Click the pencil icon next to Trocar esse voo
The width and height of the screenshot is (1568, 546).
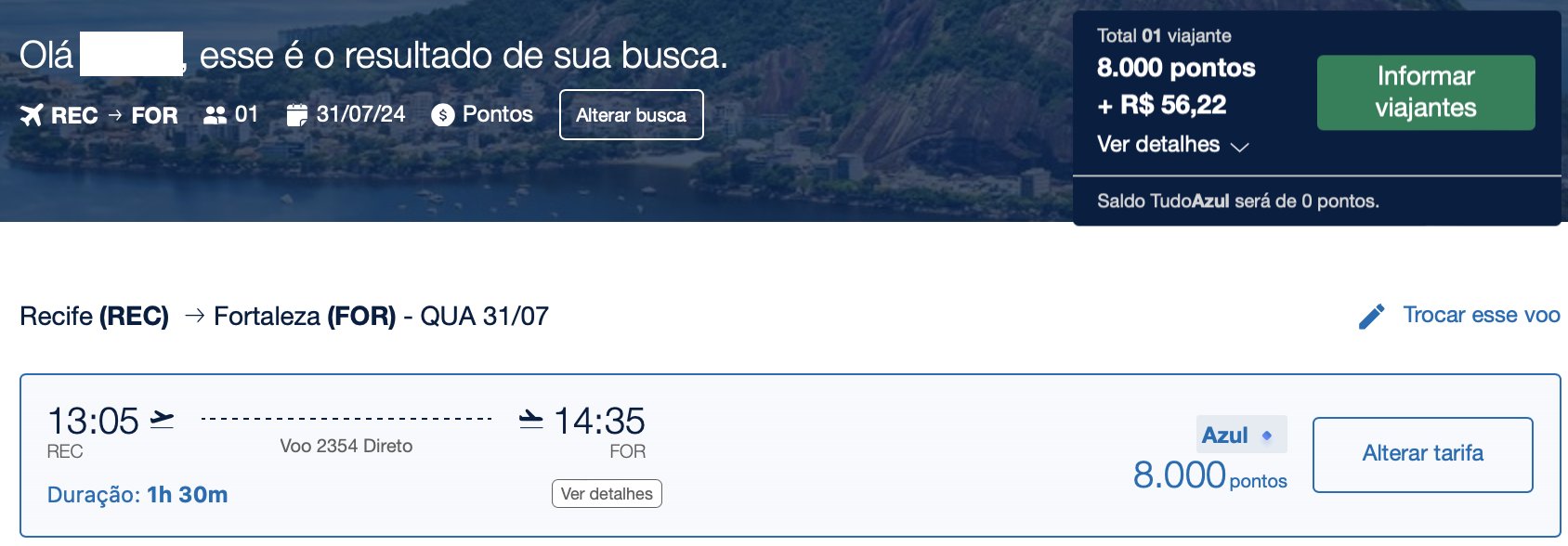click(1371, 317)
